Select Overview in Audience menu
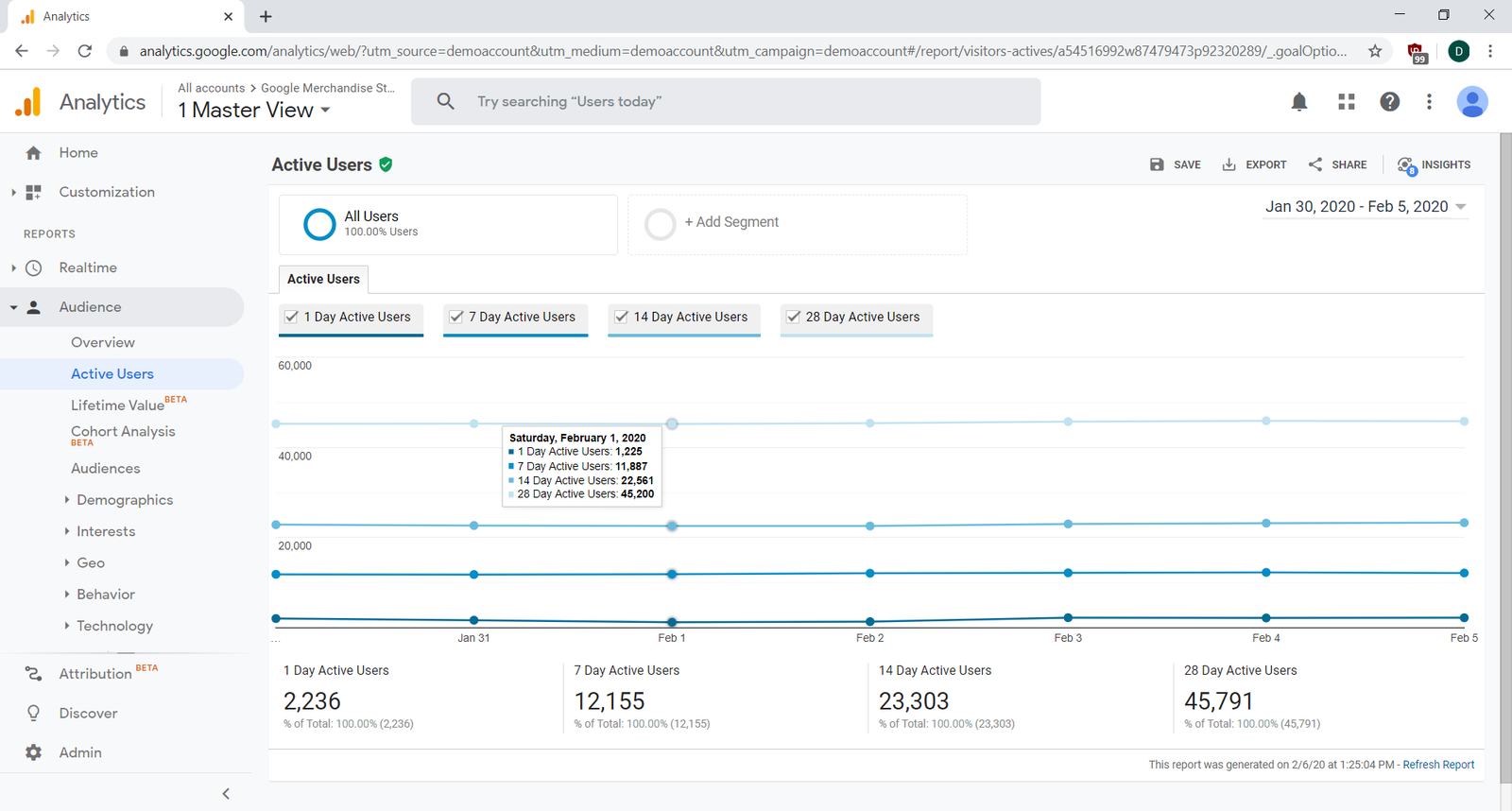 click(102, 342)
